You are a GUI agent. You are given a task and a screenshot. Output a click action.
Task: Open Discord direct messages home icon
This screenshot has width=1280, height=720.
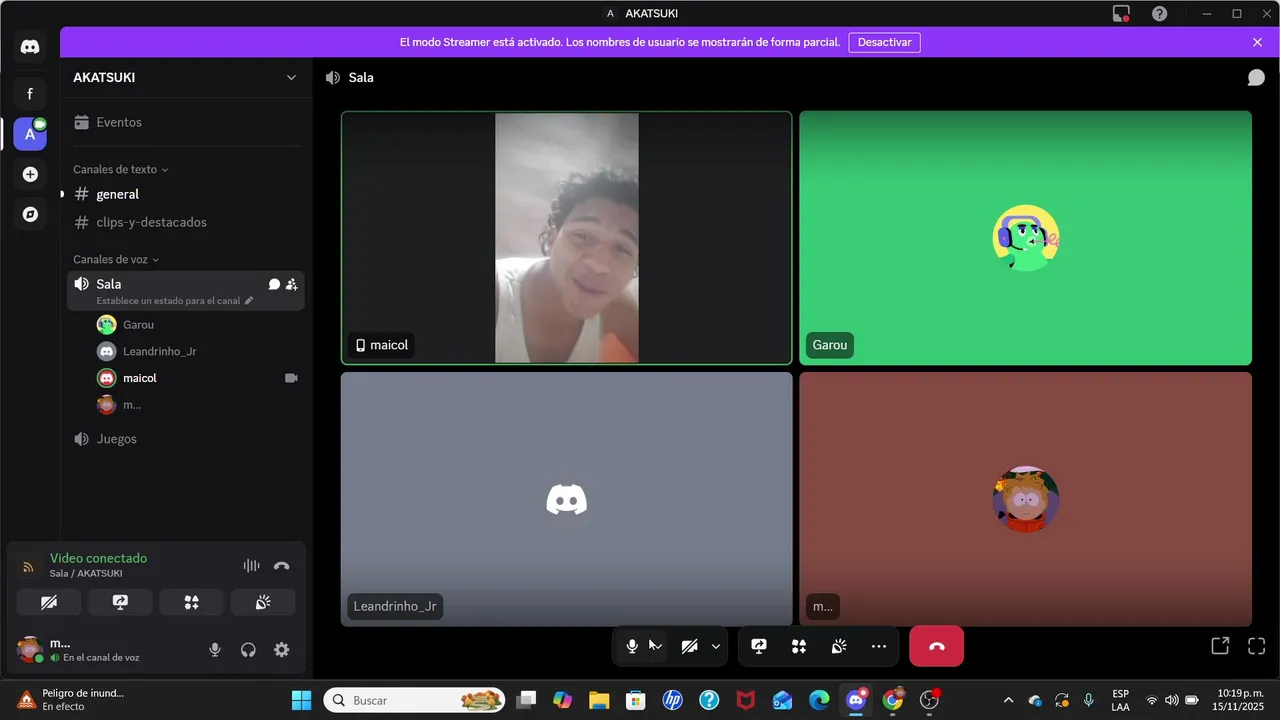click(x=30, y=46)
